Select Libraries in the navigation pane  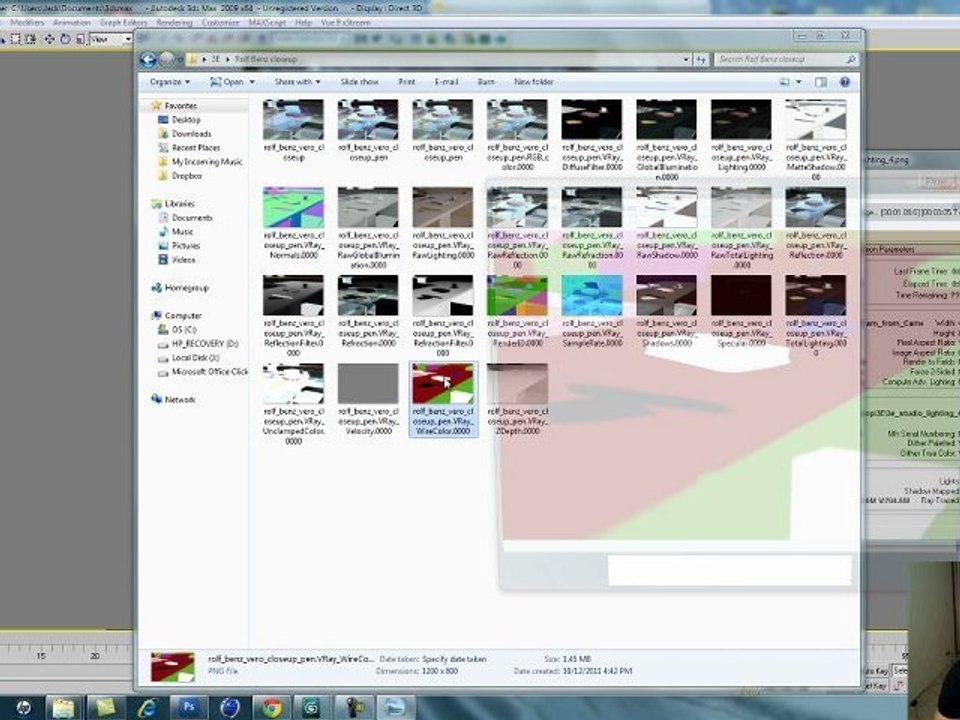179,203
